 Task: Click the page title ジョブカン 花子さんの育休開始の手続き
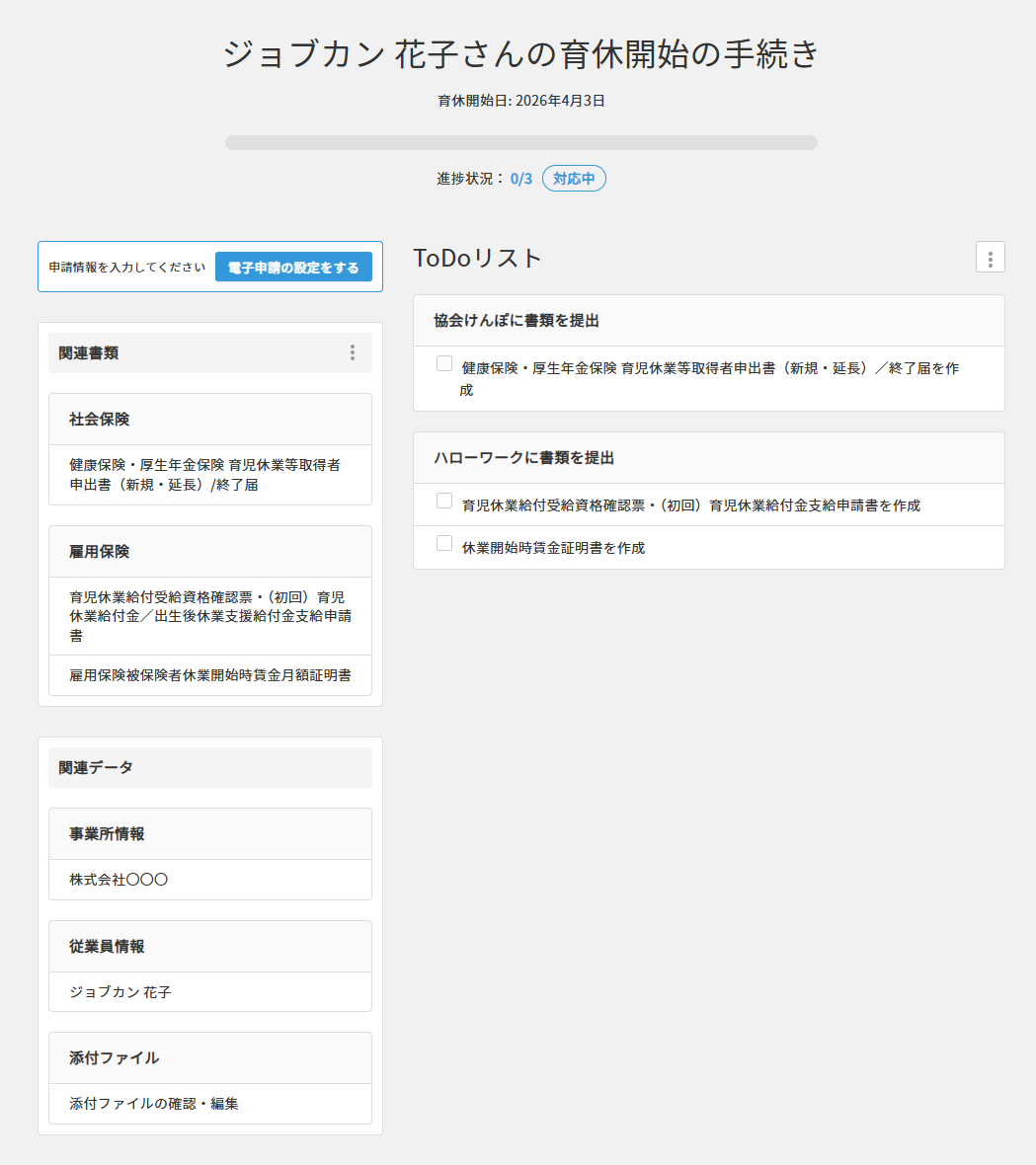[521, 54]
